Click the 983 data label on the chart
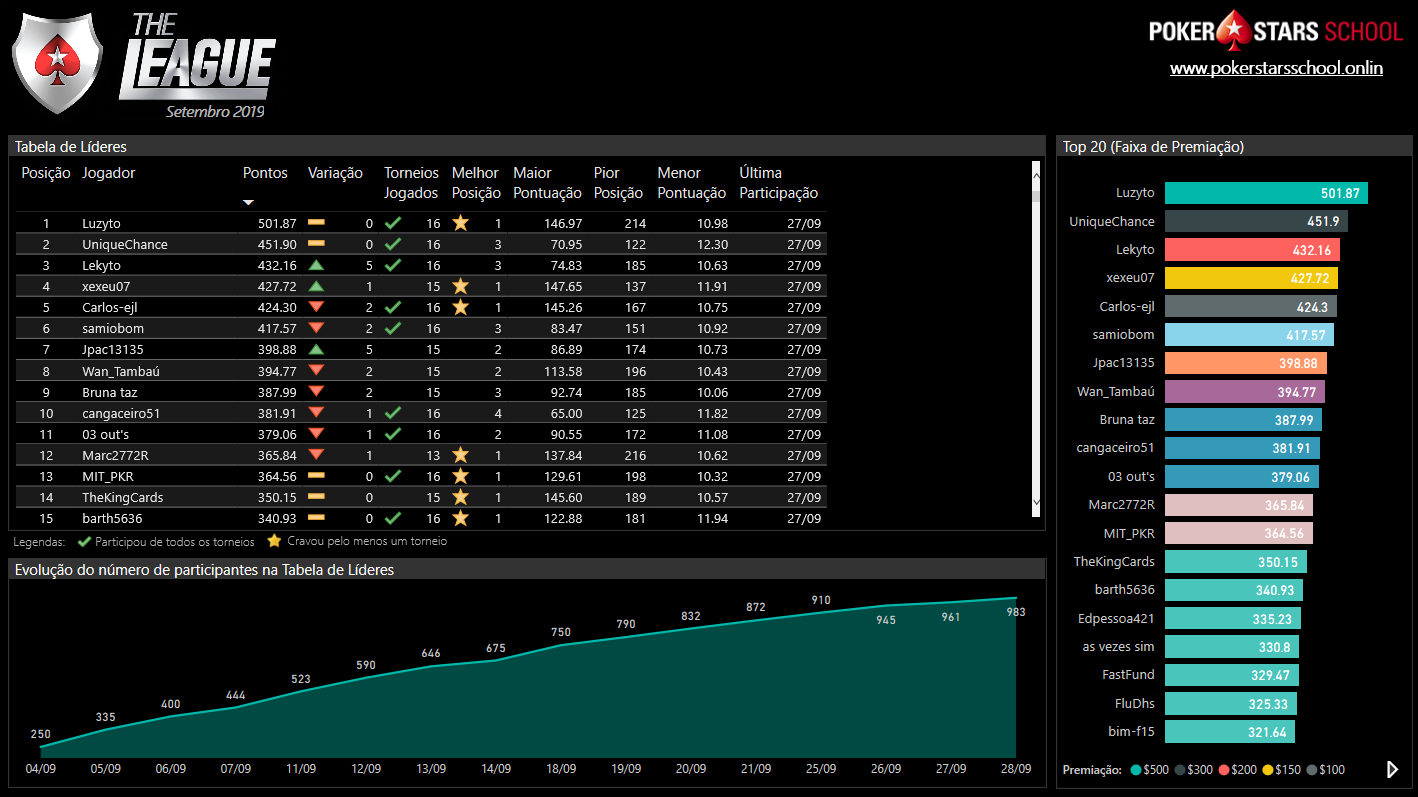This screenshot has width=1418, height=797. pyautogui.click(x=1016, y=612)
